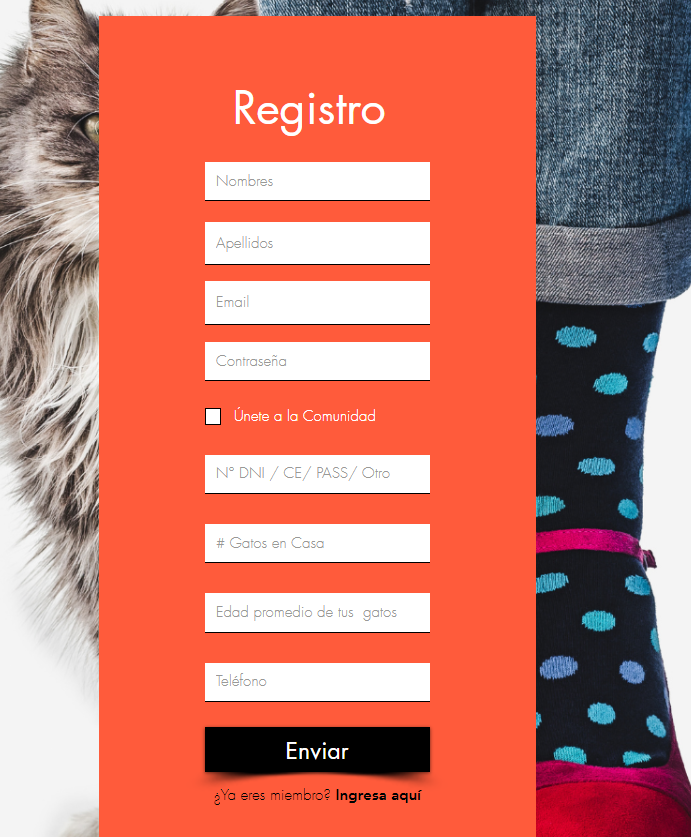The width and height of the screenshot is (691, 837).
Task: Click the Contraseña password field
Action: click(x=317, y=361)
